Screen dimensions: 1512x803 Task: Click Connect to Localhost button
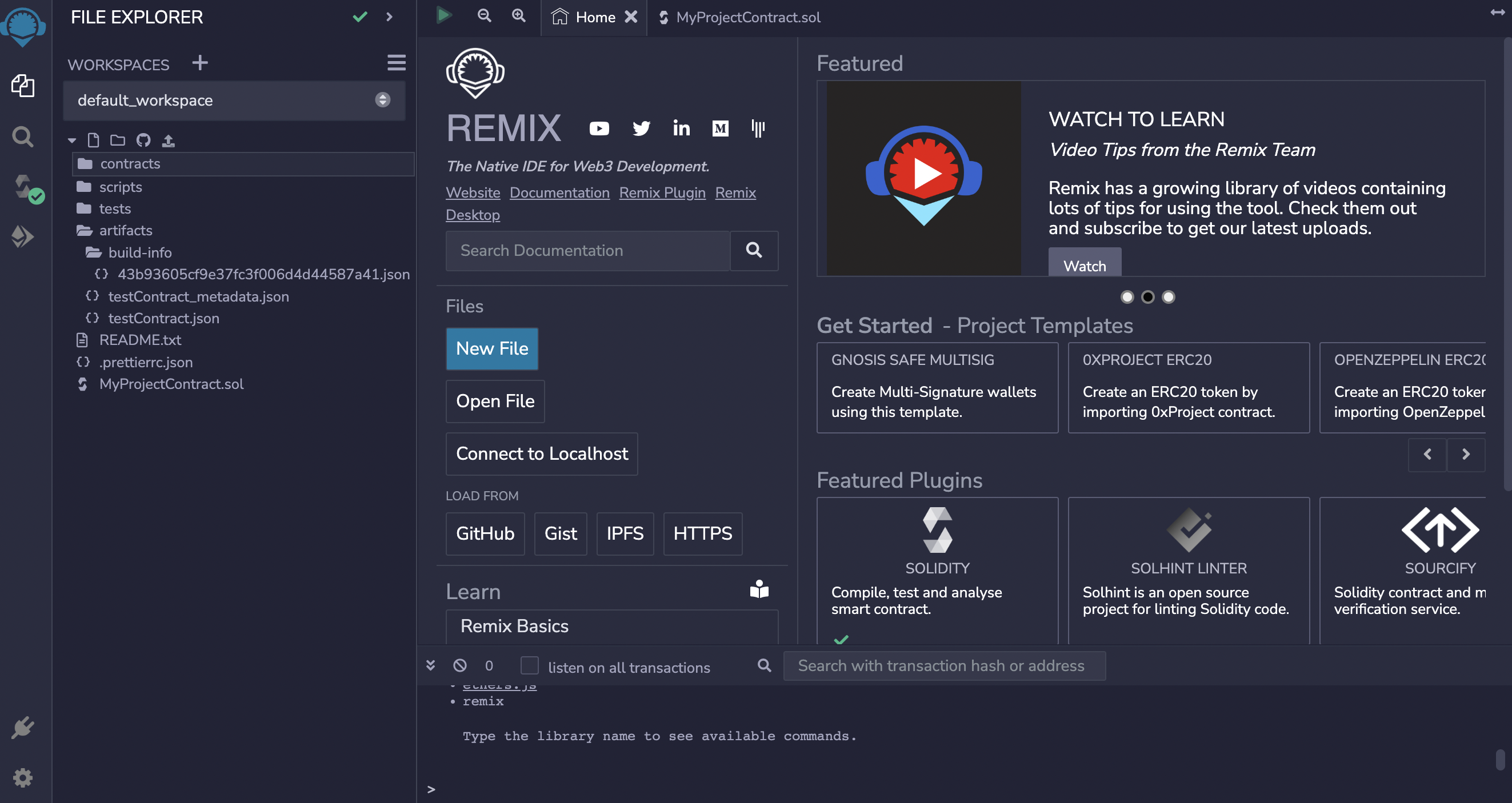click(x=542, y=454)
